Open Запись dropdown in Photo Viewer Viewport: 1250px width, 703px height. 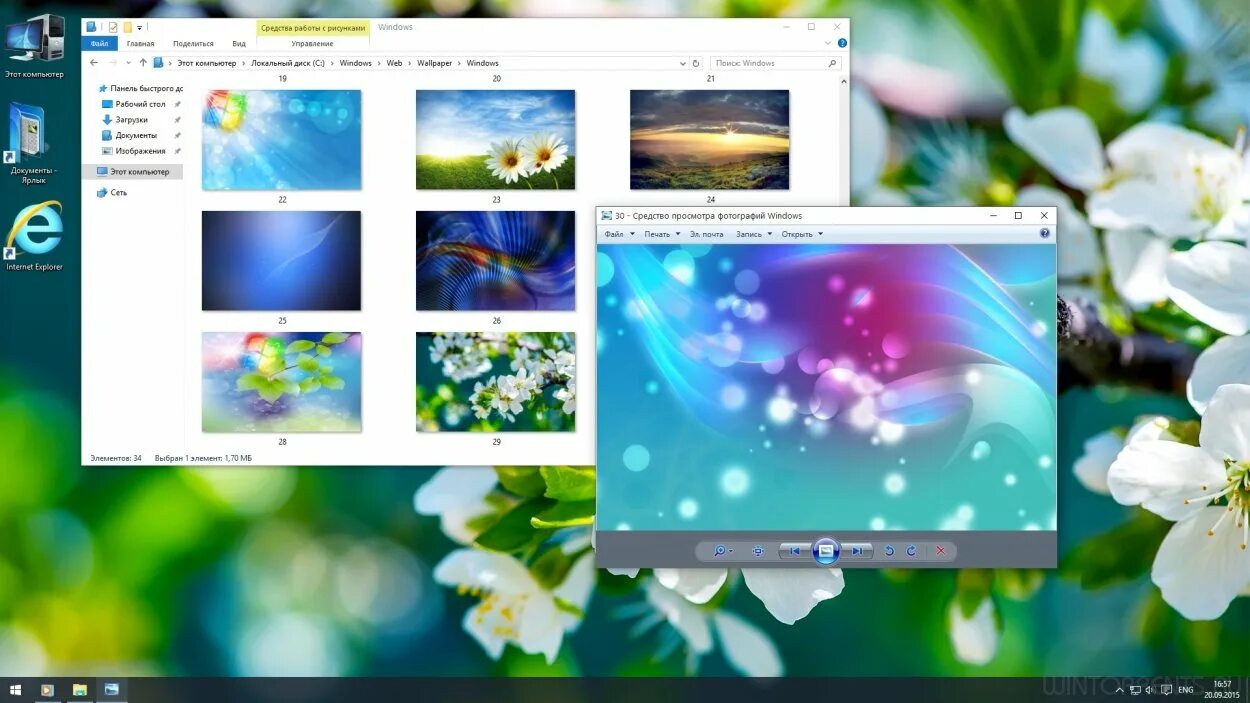pos(754,234)
